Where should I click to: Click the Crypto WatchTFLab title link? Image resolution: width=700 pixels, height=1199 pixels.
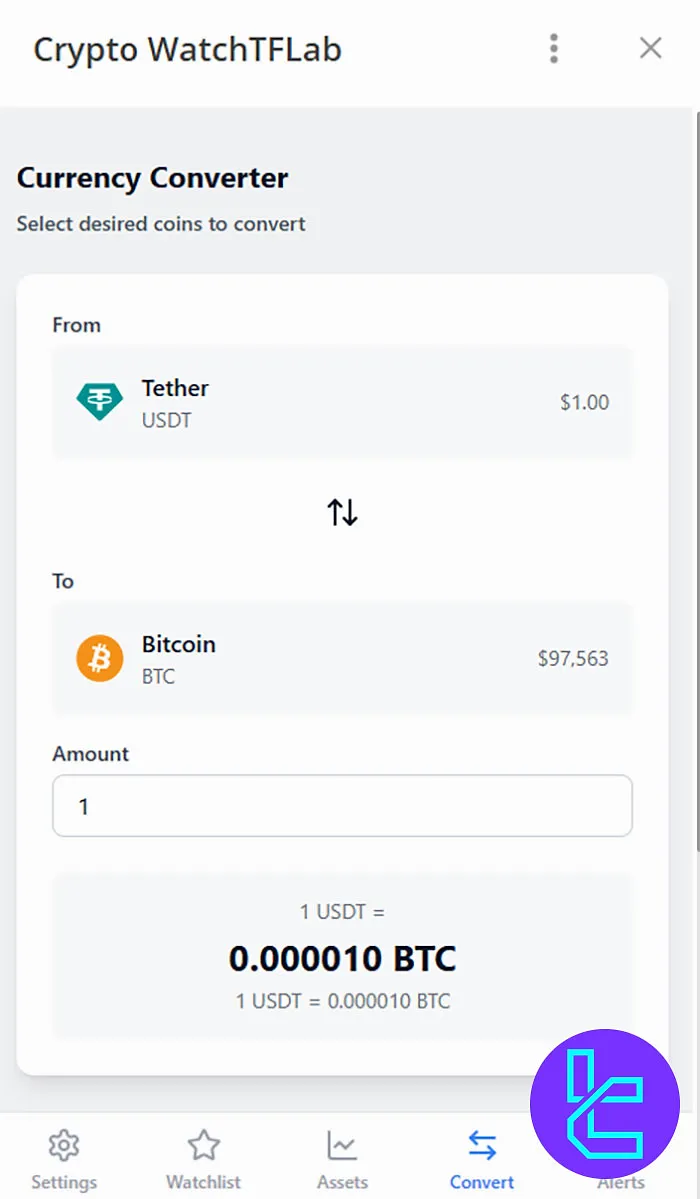pyautogui.click(x=187, y=48)
